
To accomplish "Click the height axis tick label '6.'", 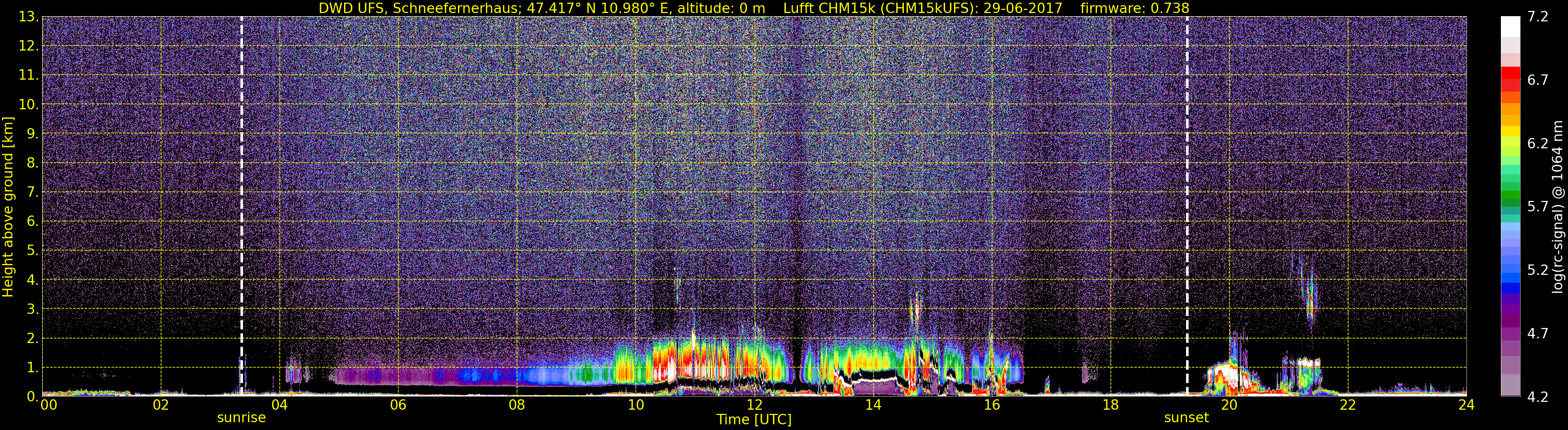I will 32,222.
